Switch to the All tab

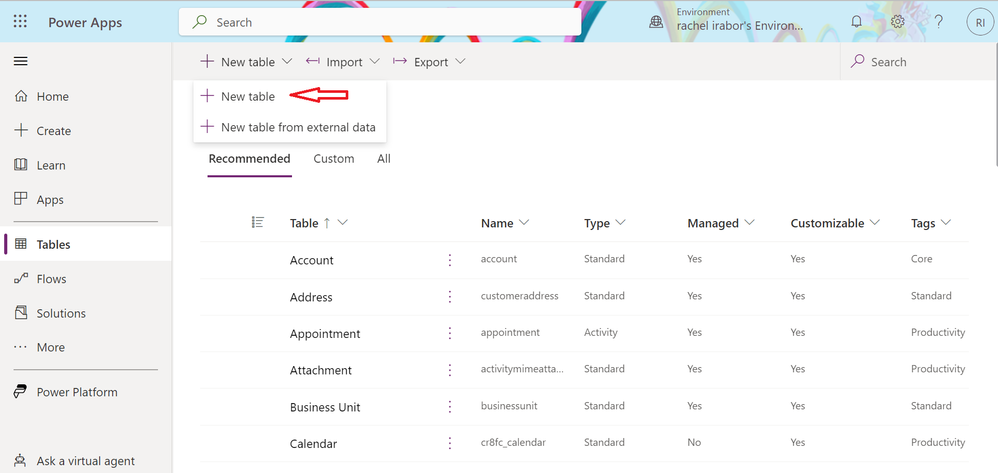click(384, 159)
